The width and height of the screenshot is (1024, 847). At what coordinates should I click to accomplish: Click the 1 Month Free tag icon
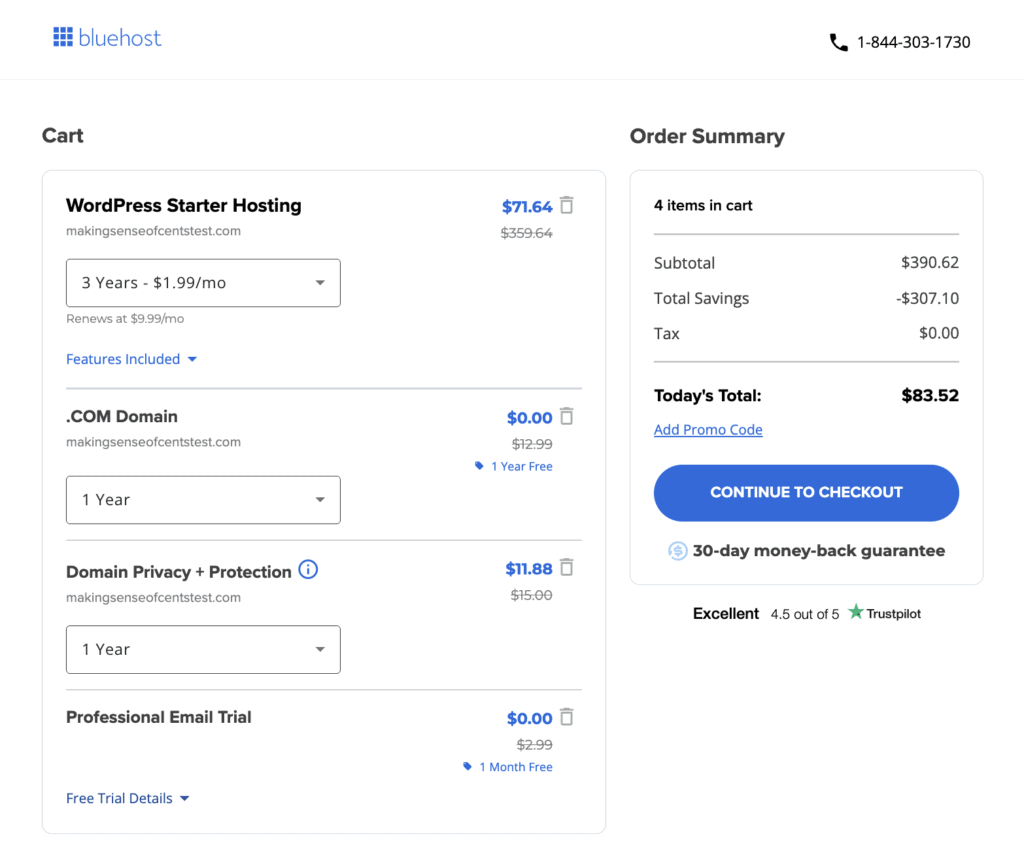[x=468, y=766]
